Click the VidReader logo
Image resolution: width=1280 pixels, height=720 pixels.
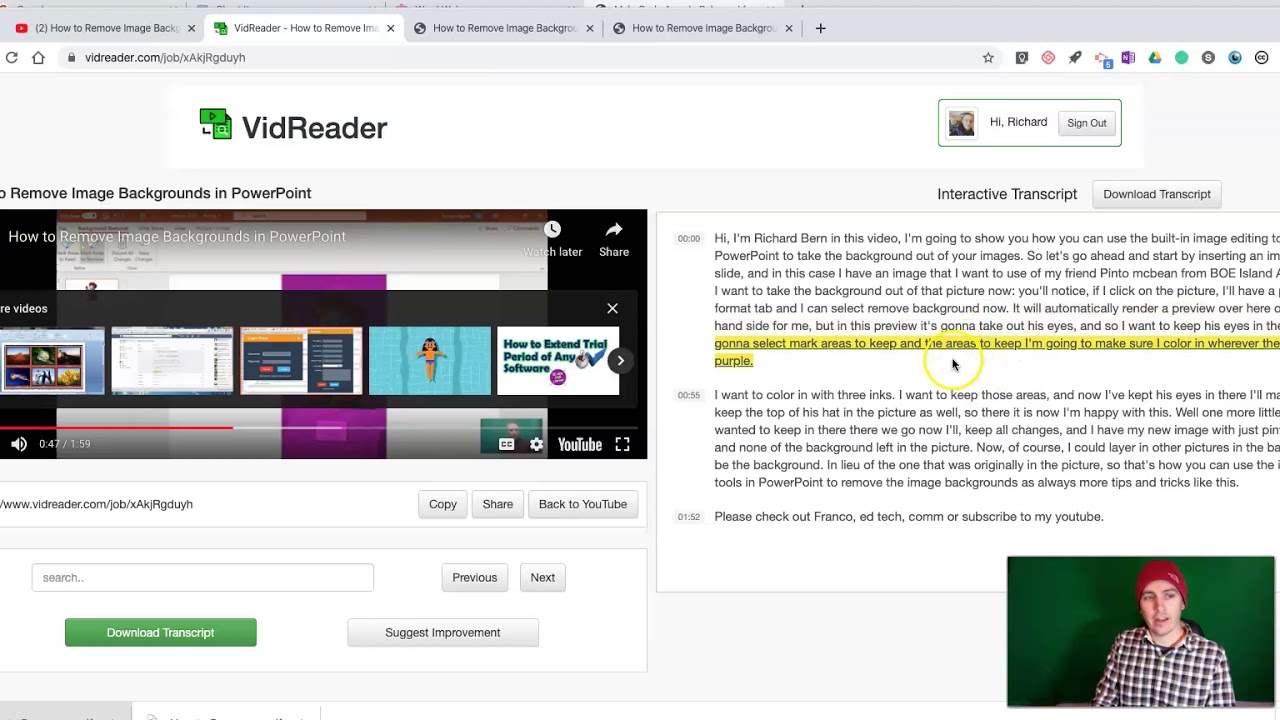tap(293, 126)
